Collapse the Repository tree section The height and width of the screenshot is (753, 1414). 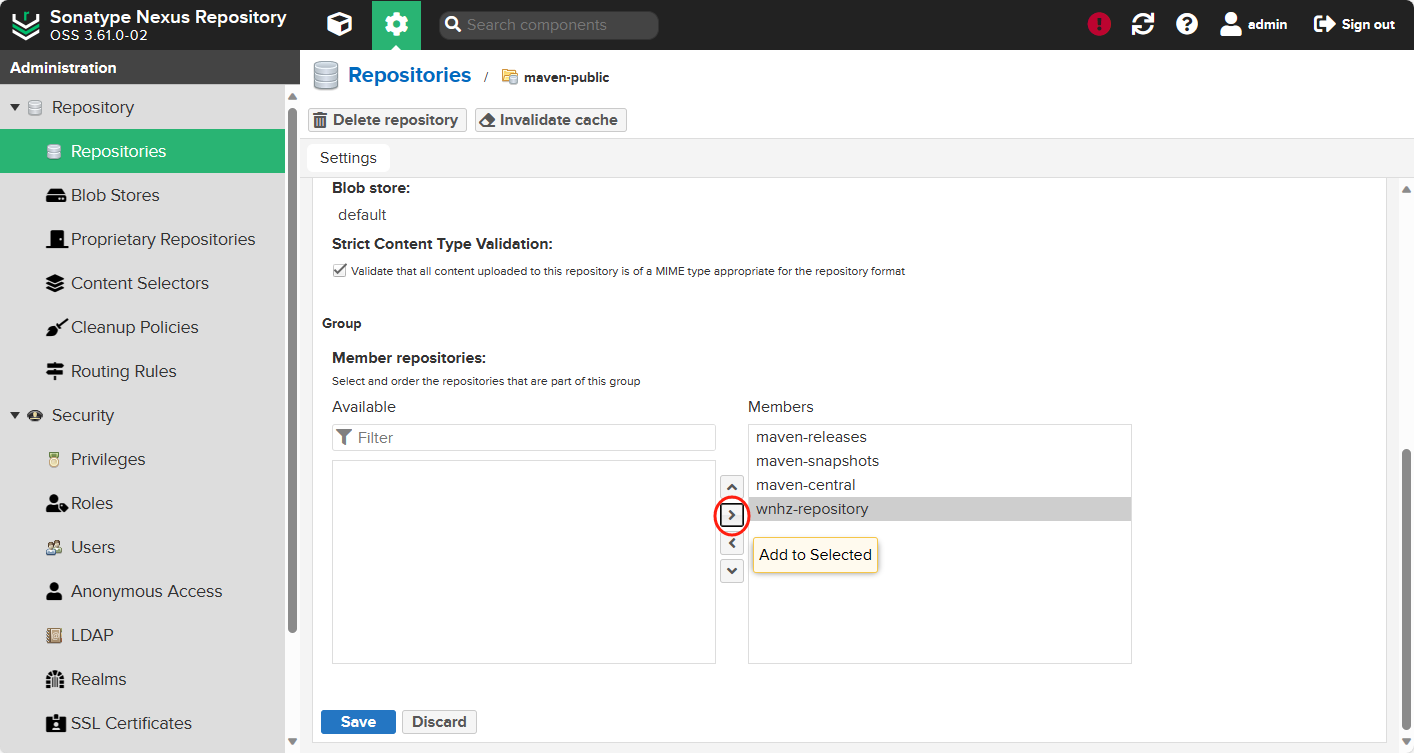coord(15,107)
